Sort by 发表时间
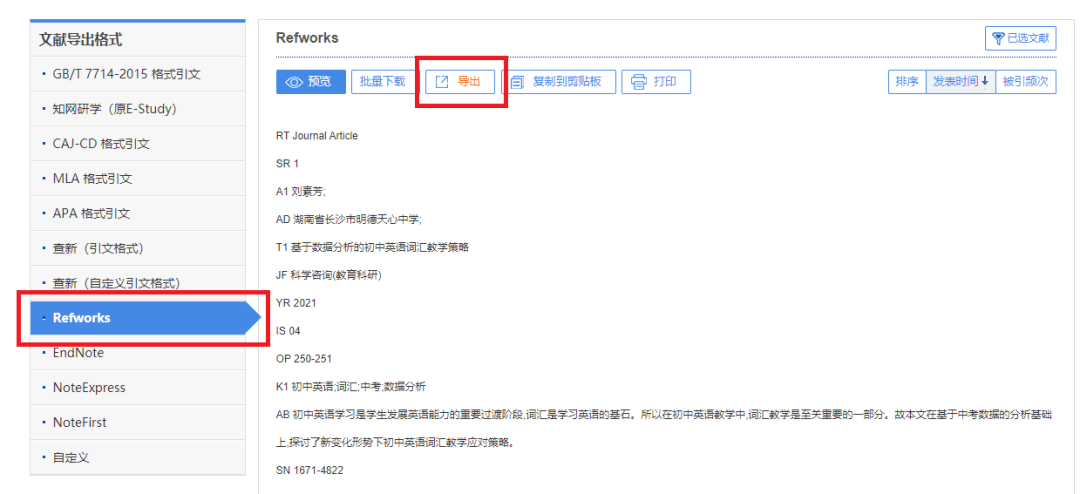1080x494 pixels. coord(961,81)
